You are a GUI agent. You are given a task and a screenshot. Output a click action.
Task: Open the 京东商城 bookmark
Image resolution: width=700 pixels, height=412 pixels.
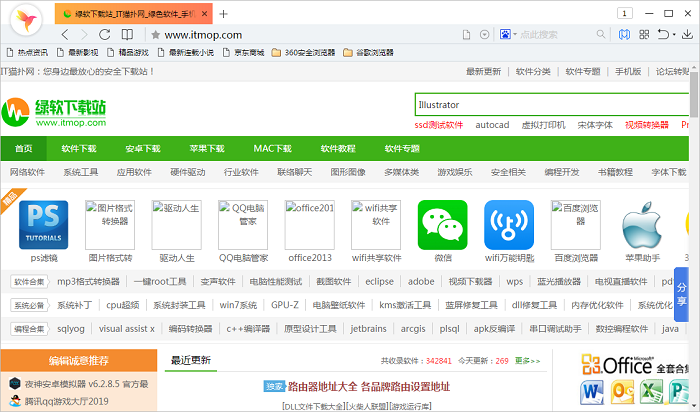coord(244,53)
